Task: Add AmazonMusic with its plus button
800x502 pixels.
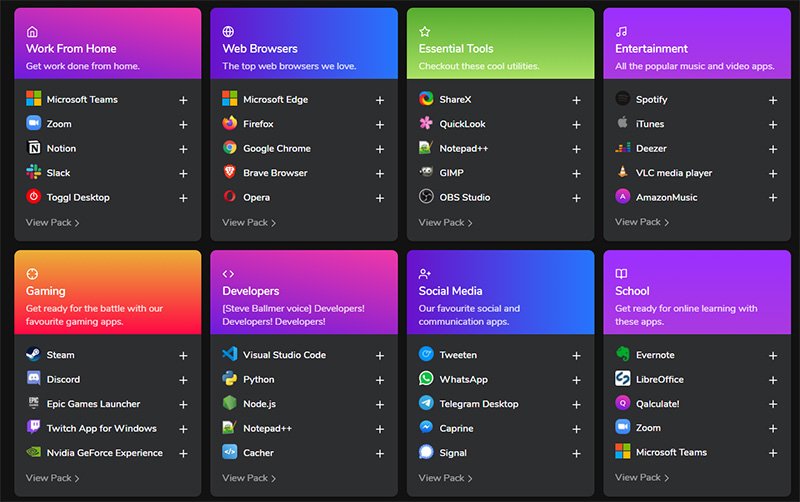Action: point(772,197)
